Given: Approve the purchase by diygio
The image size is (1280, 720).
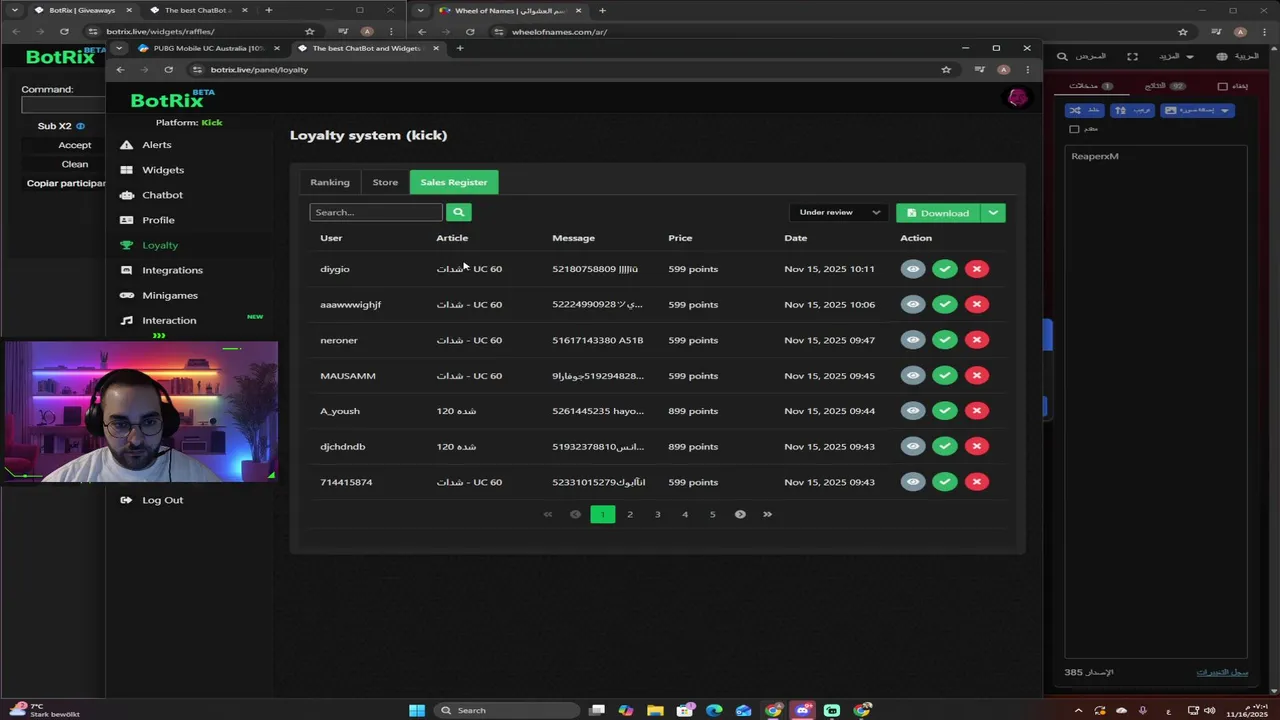Looking at the screenshot, I should [945, 269].
